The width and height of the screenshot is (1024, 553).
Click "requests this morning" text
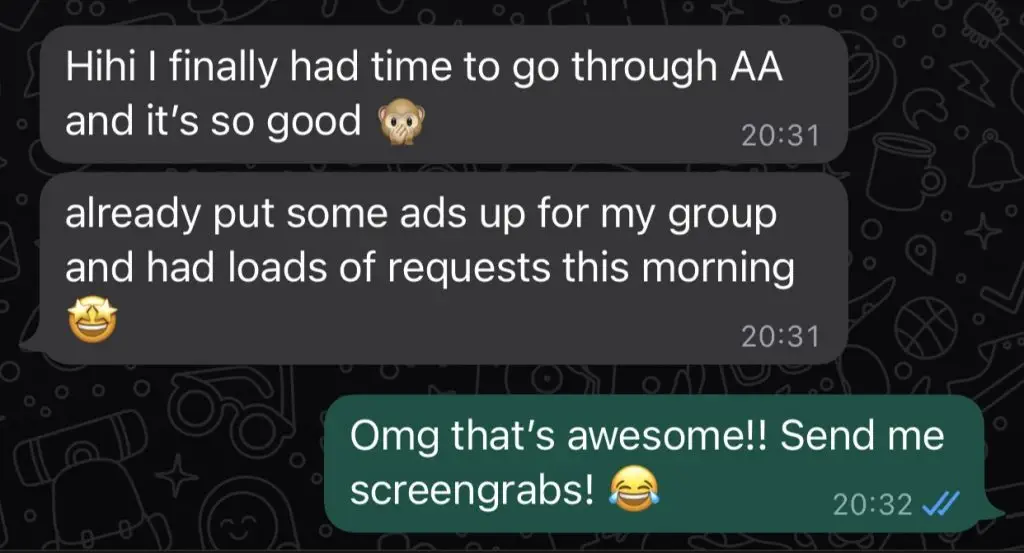(x=590, y=269)
